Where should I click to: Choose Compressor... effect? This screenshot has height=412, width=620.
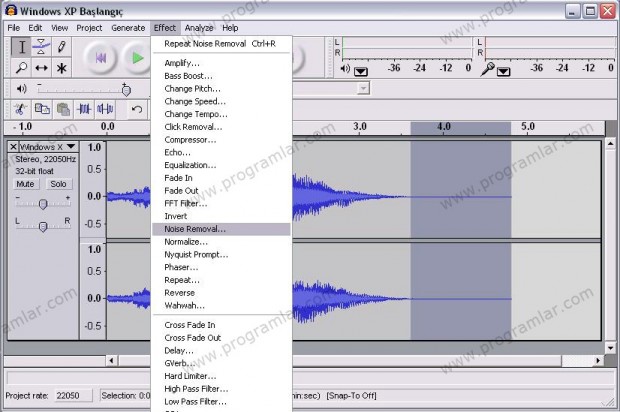221,140
